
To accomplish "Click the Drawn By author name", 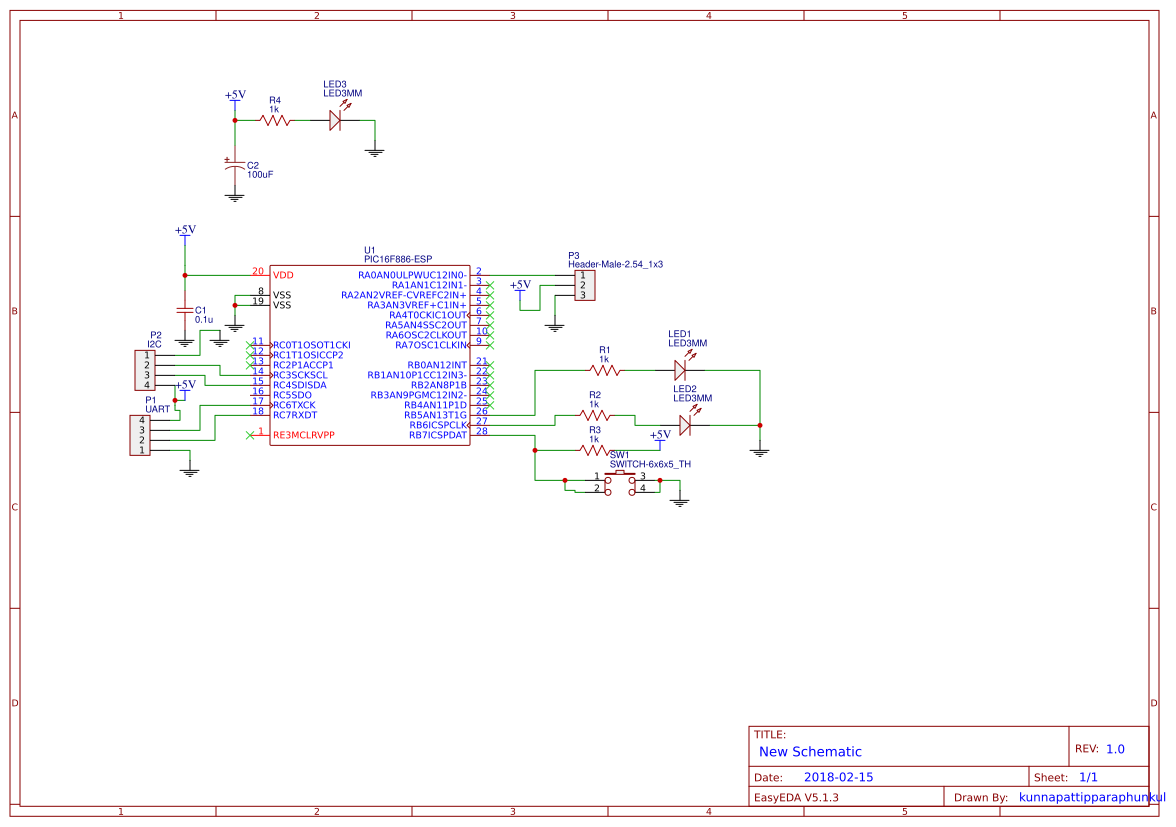I will coord(1092,797).
